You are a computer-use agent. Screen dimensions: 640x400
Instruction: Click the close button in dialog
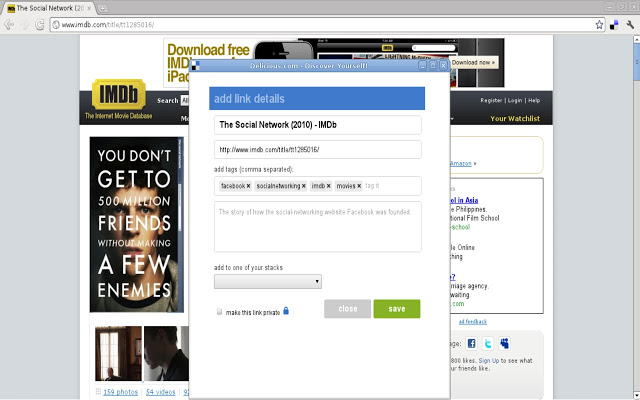(x=347, y=309)
